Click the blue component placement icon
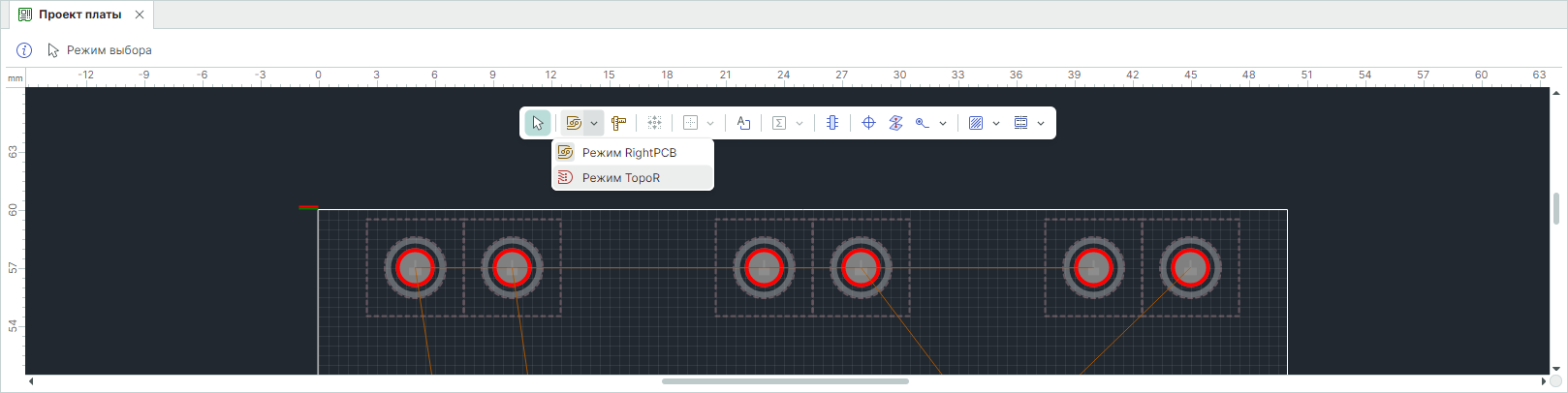 (x=831, y=123)
